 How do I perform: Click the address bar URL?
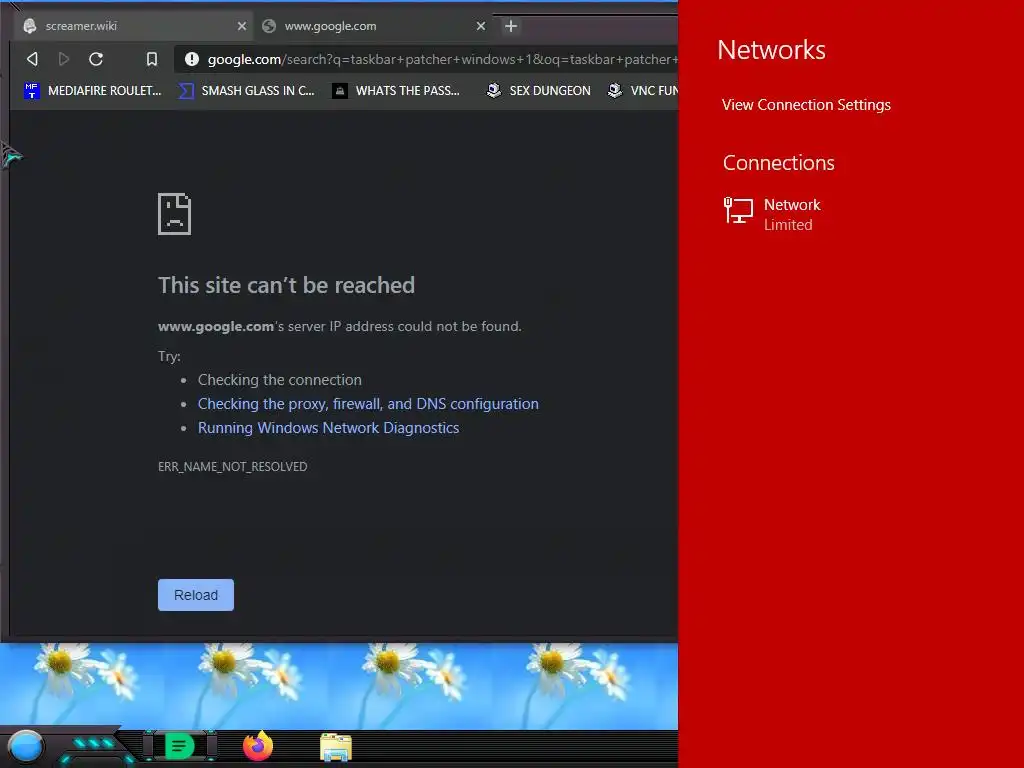[442, 59]
